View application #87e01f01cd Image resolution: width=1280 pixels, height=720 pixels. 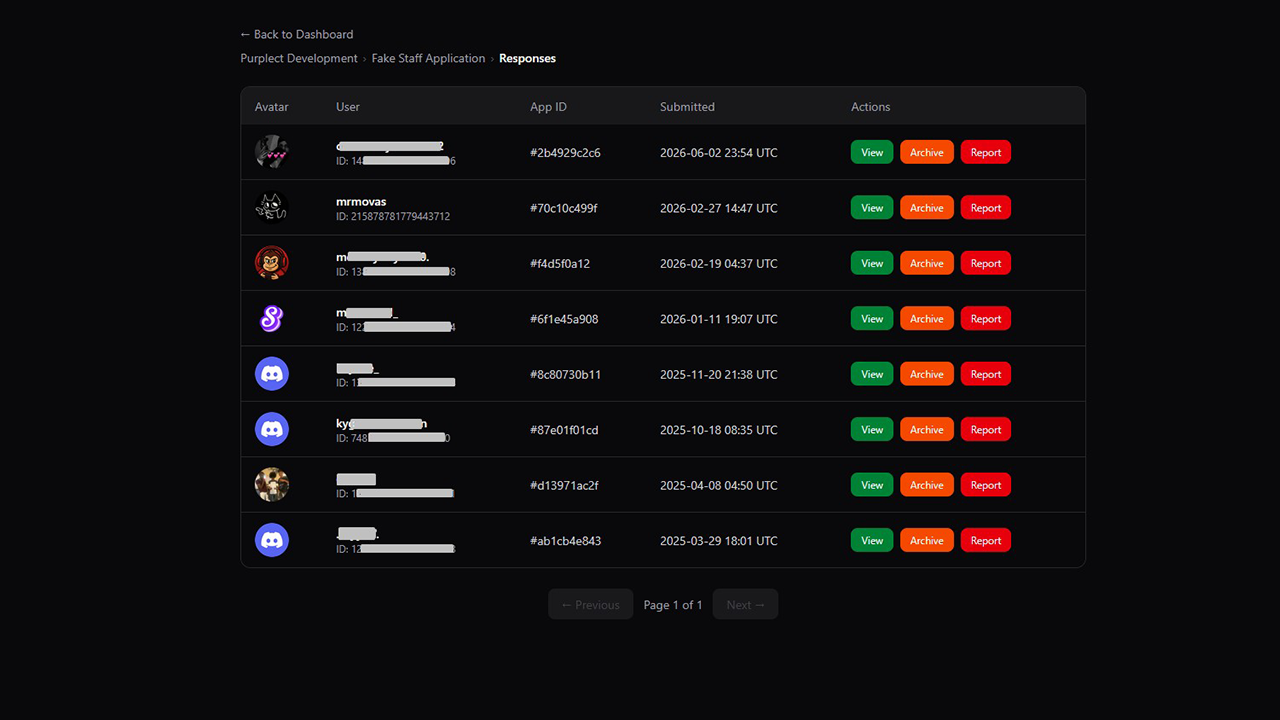[x=872, y=430]
